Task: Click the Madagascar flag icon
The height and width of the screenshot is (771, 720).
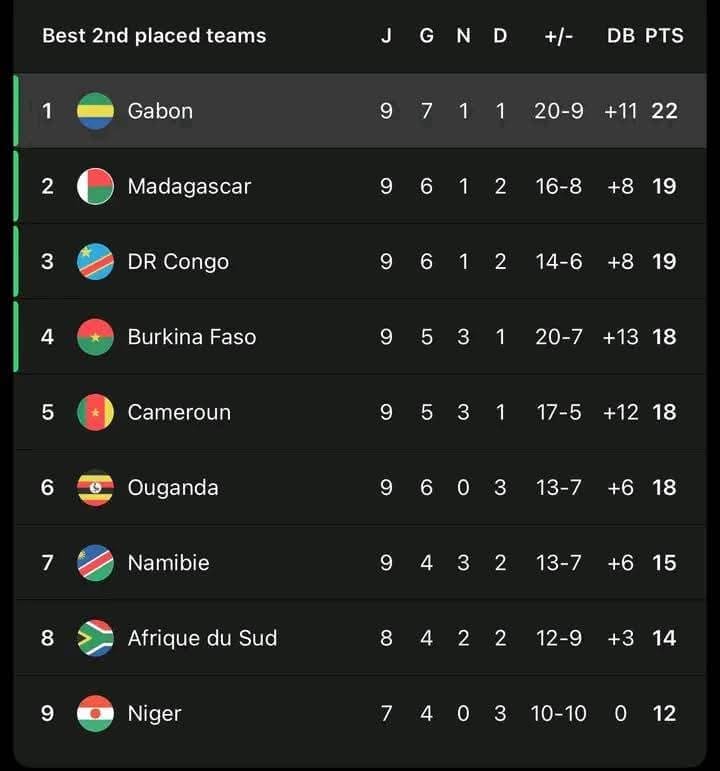Action: 95,186
